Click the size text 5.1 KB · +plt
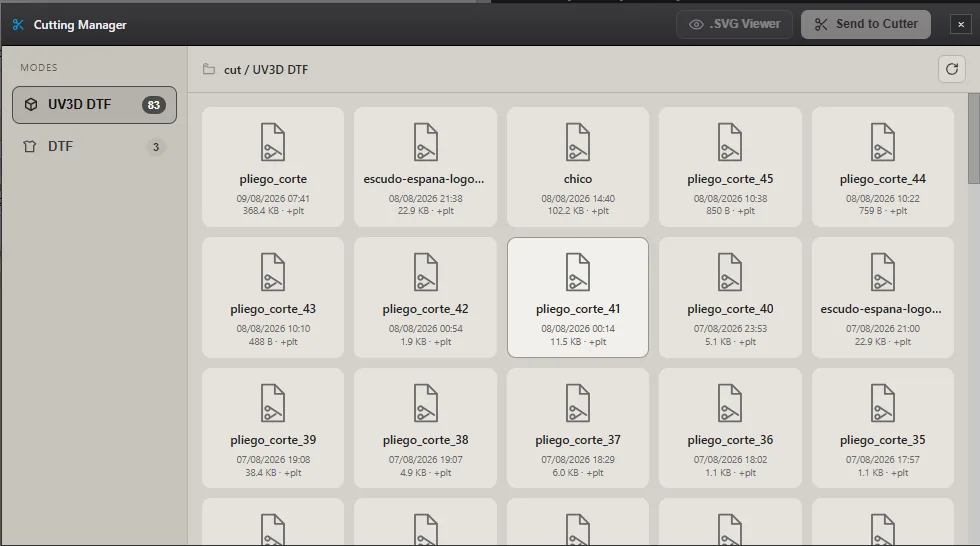 click(730, 342)
